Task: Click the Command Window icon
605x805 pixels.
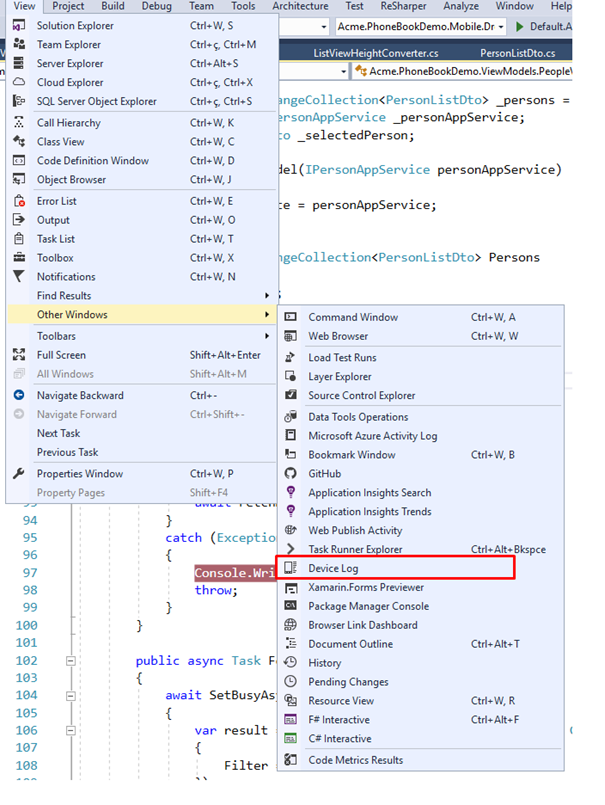Action: (x=291, y=317)
